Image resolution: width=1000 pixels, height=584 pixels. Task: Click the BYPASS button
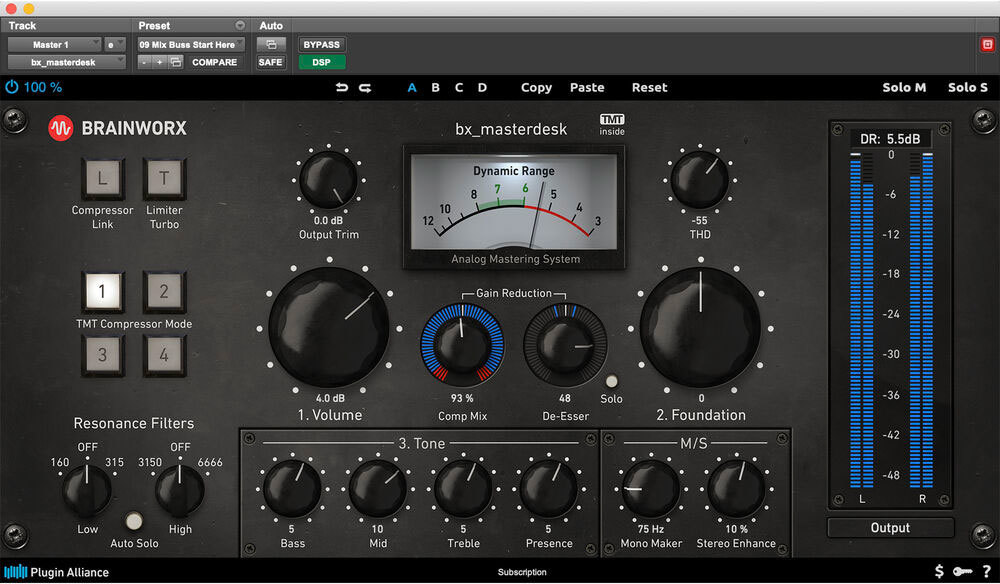click(321, 44)
